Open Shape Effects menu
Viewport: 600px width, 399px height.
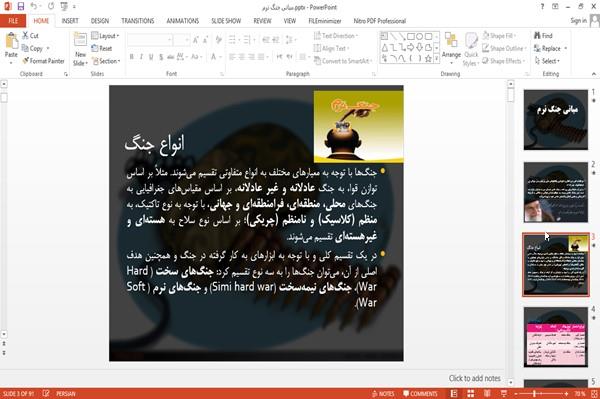point(503,61)
